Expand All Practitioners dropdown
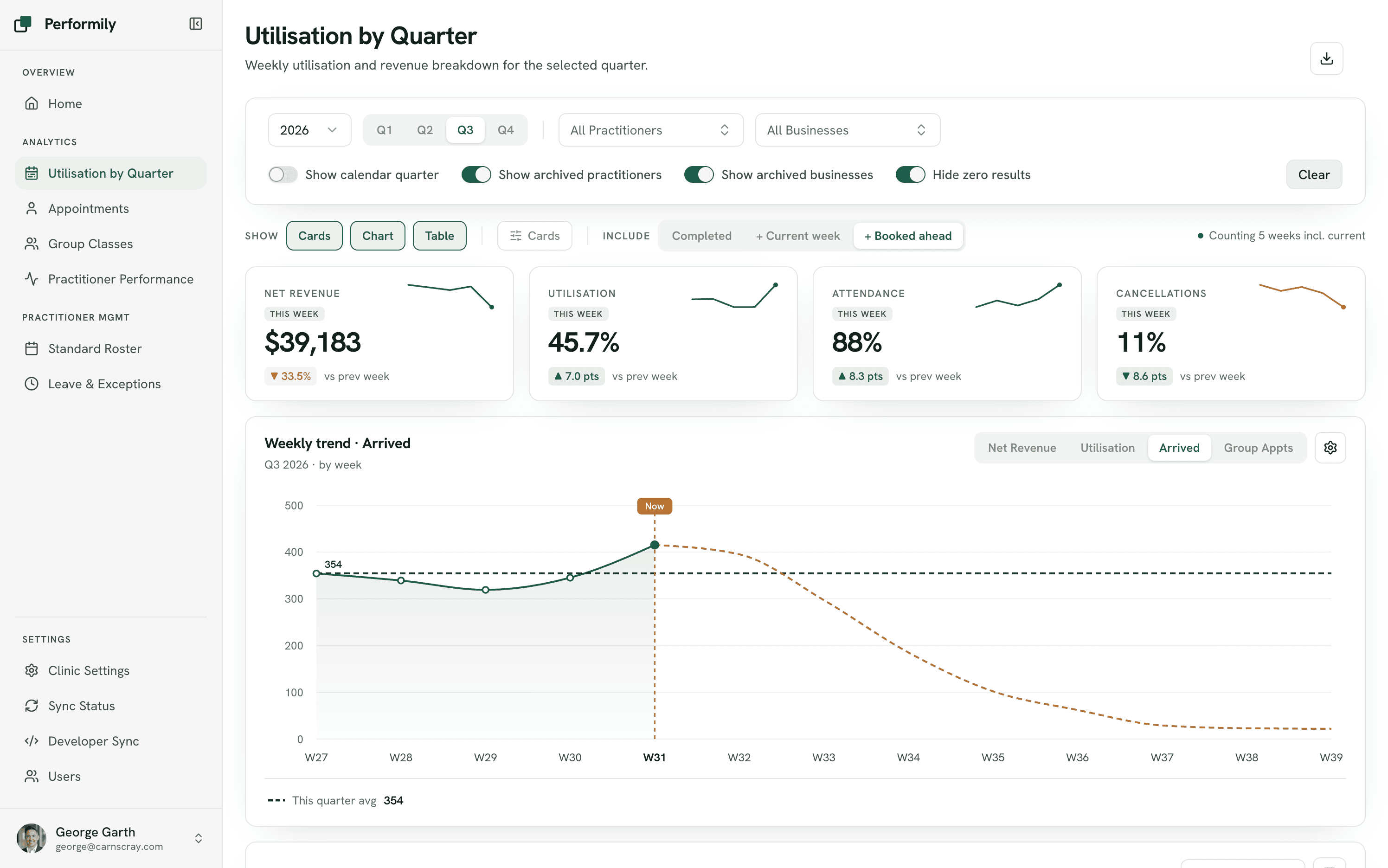 tap(650, 130)
